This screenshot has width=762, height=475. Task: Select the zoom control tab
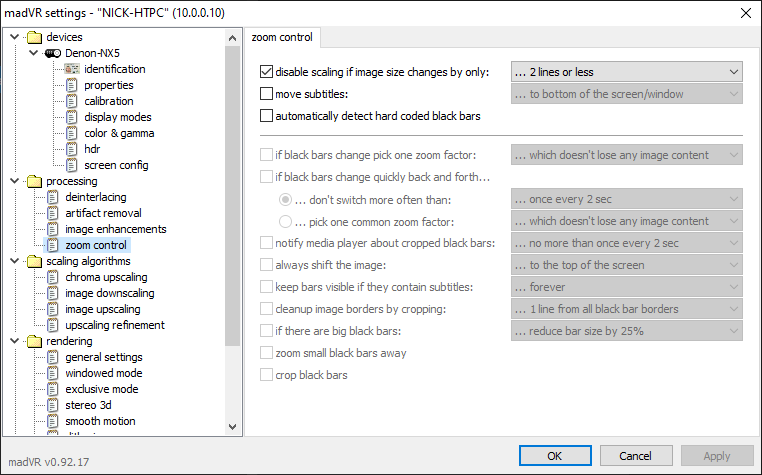click(x=282, y=38)
